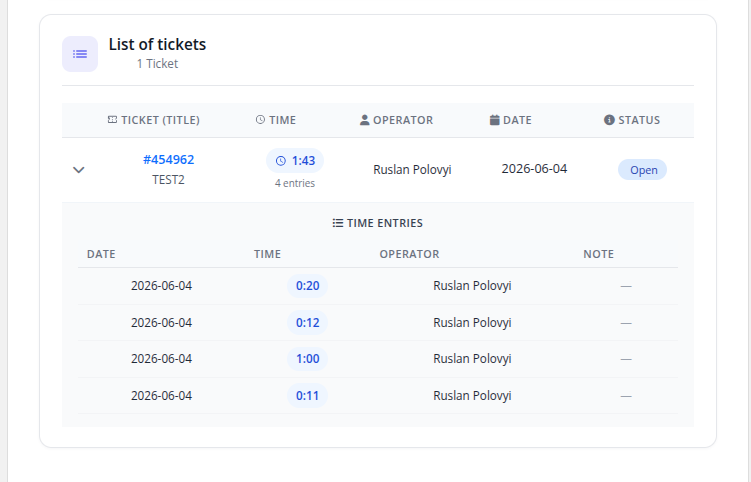Click the TEST2 ticket title
Viewport: 751px width, 482px height.
click(x=168, y=180)
